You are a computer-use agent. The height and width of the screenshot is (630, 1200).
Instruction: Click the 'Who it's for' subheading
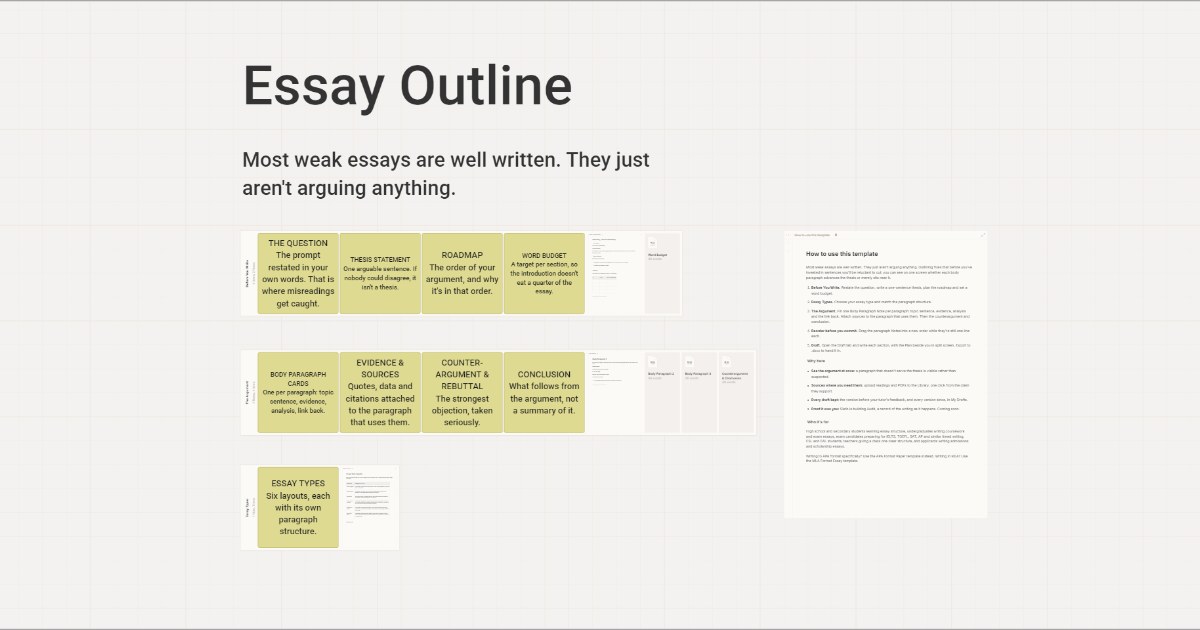(819, 422)
